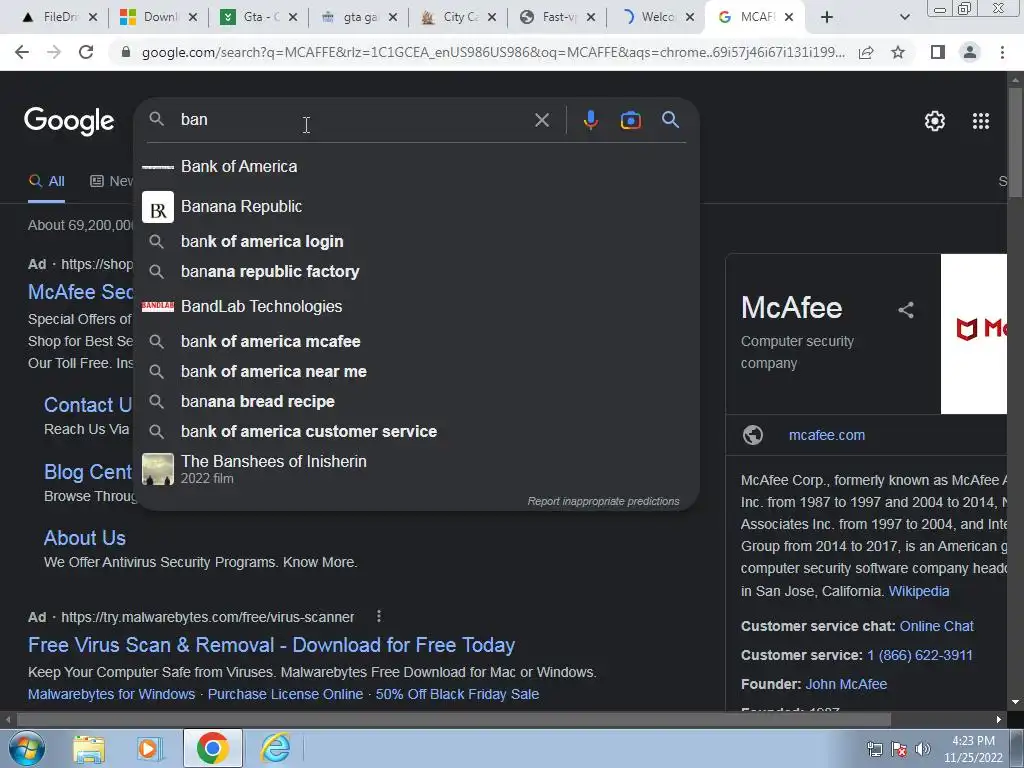Reload the current page
Screen dimensions: 1024x768
[86, 52]
